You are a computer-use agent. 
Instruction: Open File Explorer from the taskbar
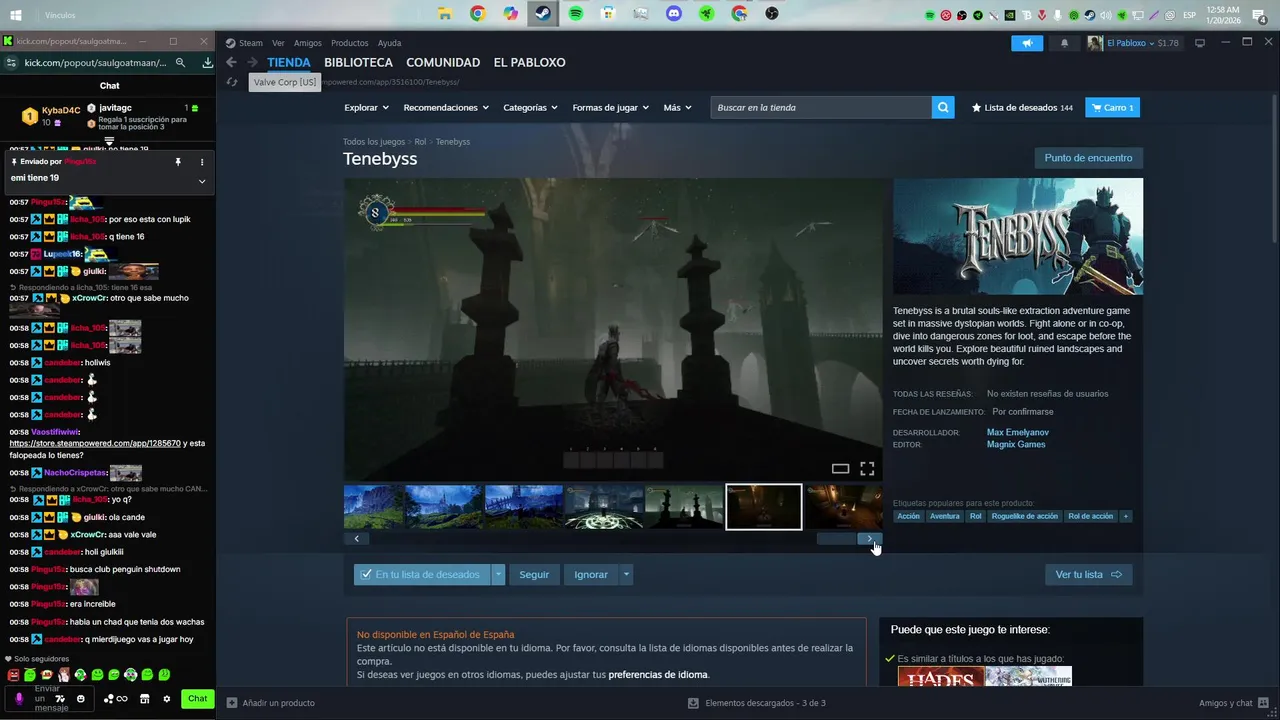click(x=445, y=14)
